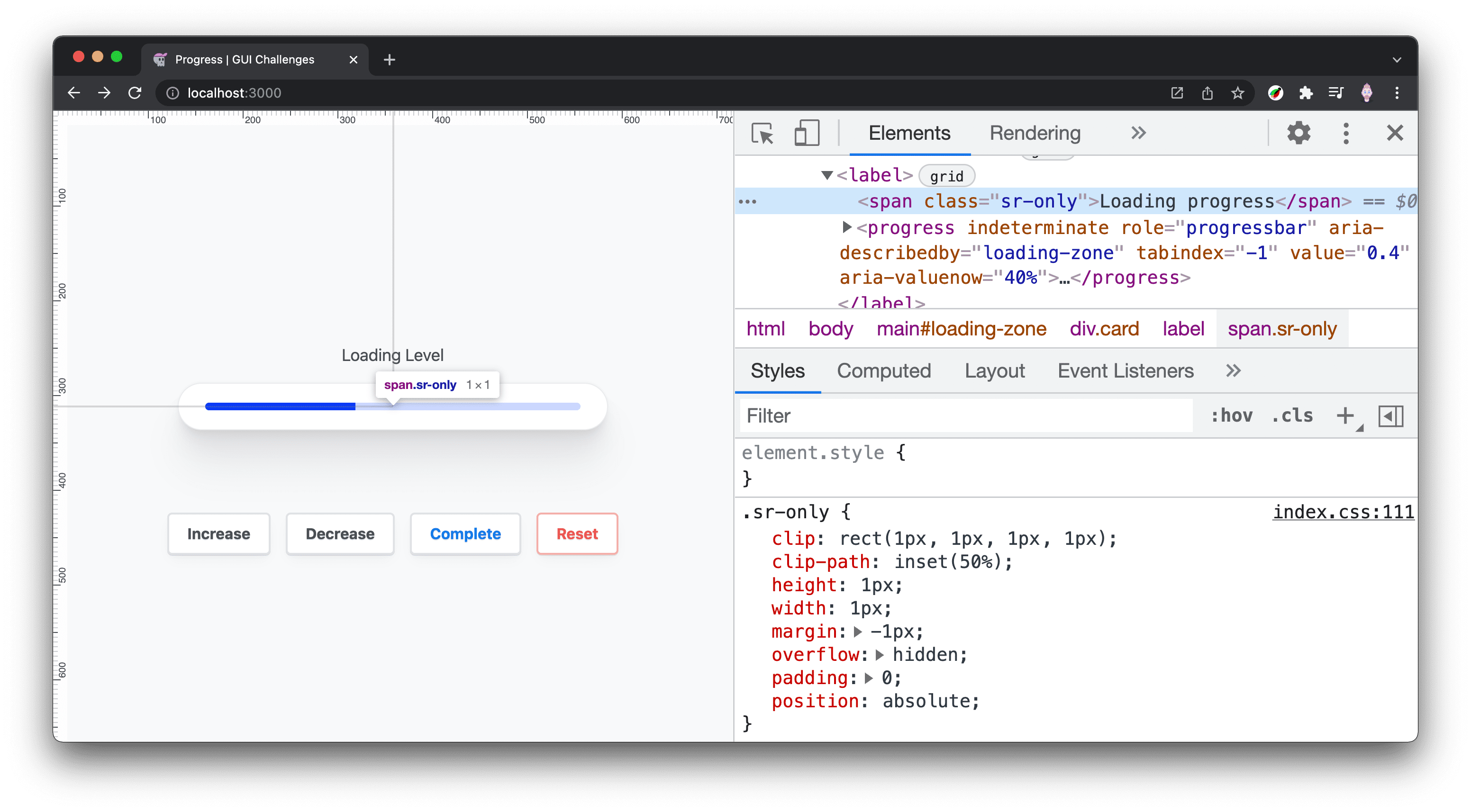Switch to the Rendering tab

point(1033,133)
